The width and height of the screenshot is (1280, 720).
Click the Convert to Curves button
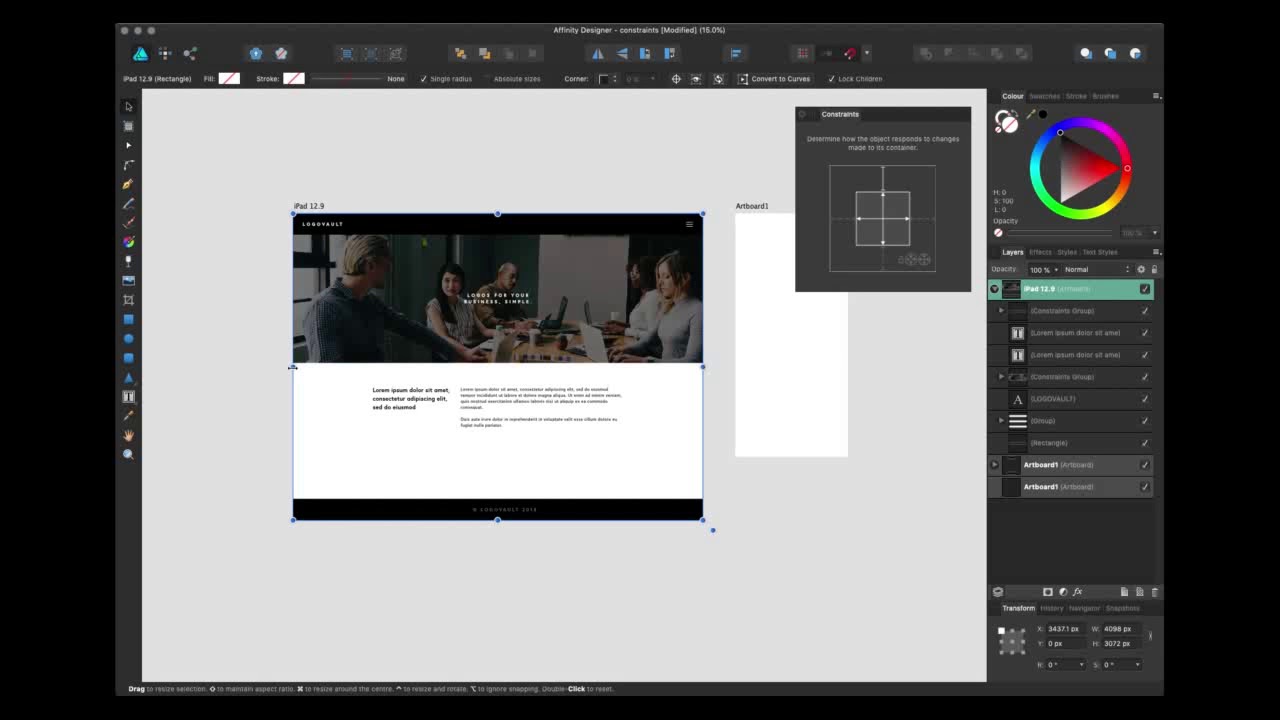click(774, 79)
